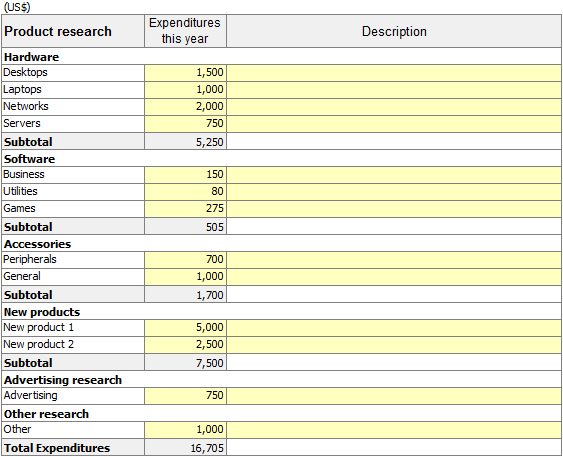563x457 pixels.
Task: Select the Hardware Subtotal value 5,250
Action: point(185,141)
